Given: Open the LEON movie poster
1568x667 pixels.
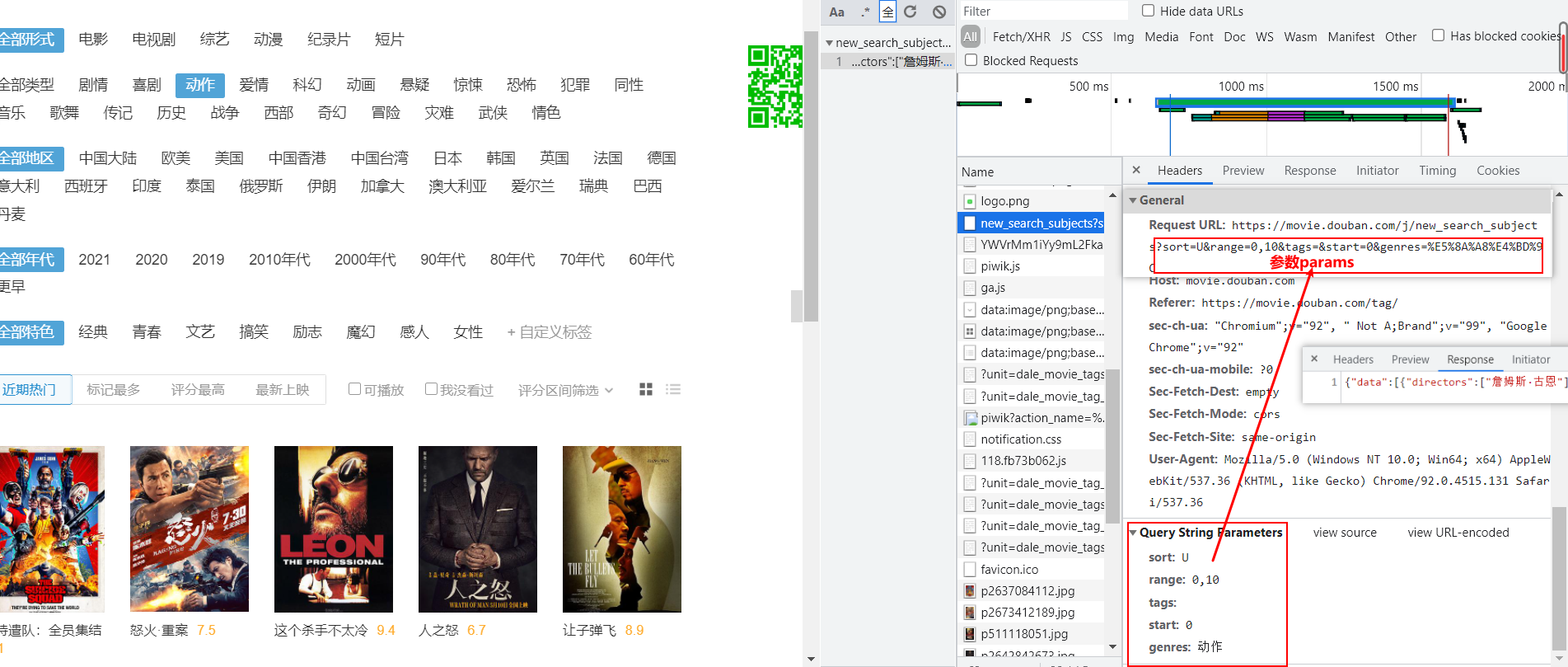Looking at the screenshot, I should tap(334, 529).
